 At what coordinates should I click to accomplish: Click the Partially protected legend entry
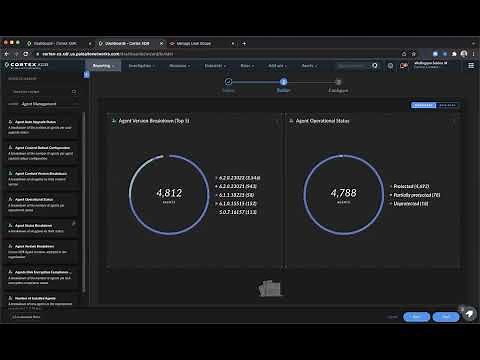point(415,195)
